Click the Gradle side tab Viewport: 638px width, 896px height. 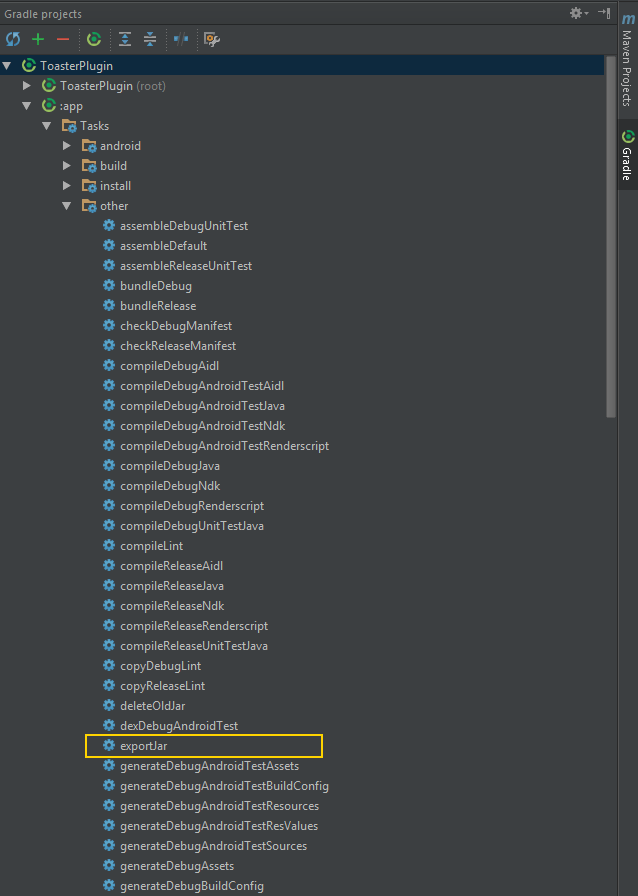point(627,155)
